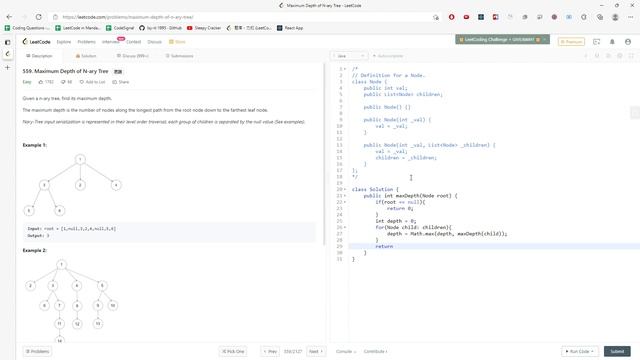This screenshot has width=640, height=360.
Task: Reload the page with refresh icon
Action: (38, 17)
